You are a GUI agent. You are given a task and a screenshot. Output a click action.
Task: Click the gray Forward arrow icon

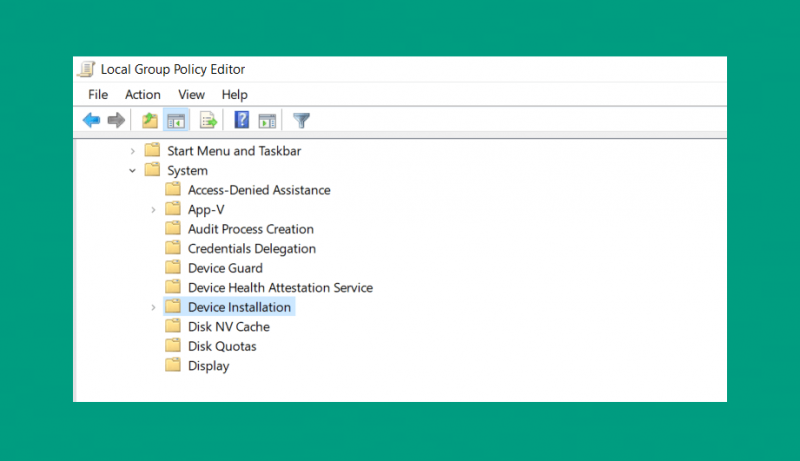pyautogui.click(x=116, y=121)
